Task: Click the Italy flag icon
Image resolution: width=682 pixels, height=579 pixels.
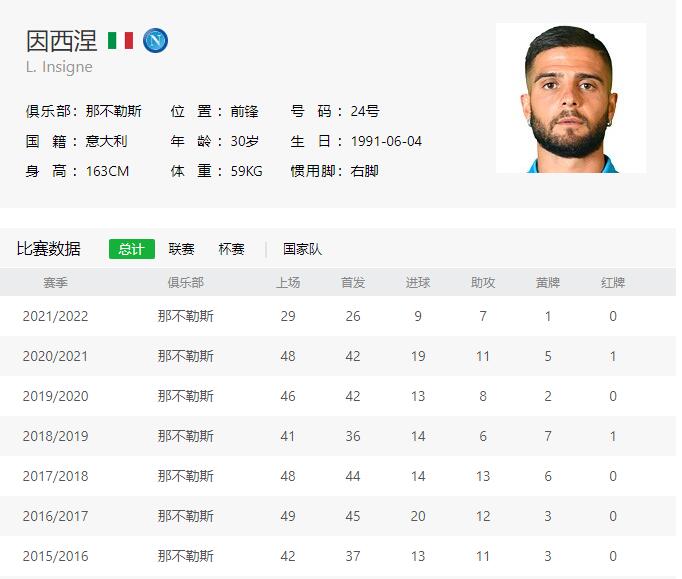Action: tap(121, 41)
